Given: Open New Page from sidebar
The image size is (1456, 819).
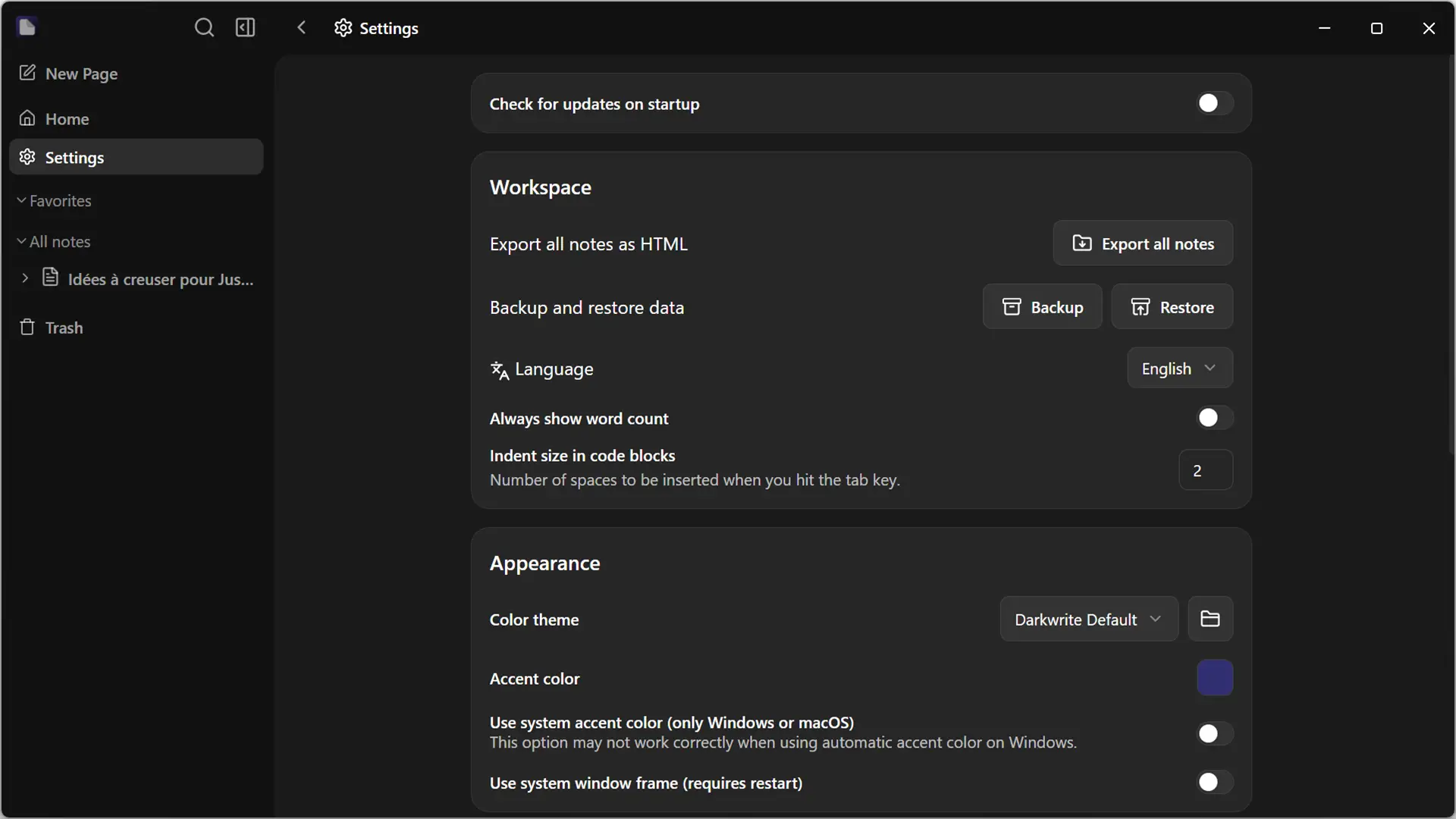Looking at the screenshot, I should click(136, 74).
